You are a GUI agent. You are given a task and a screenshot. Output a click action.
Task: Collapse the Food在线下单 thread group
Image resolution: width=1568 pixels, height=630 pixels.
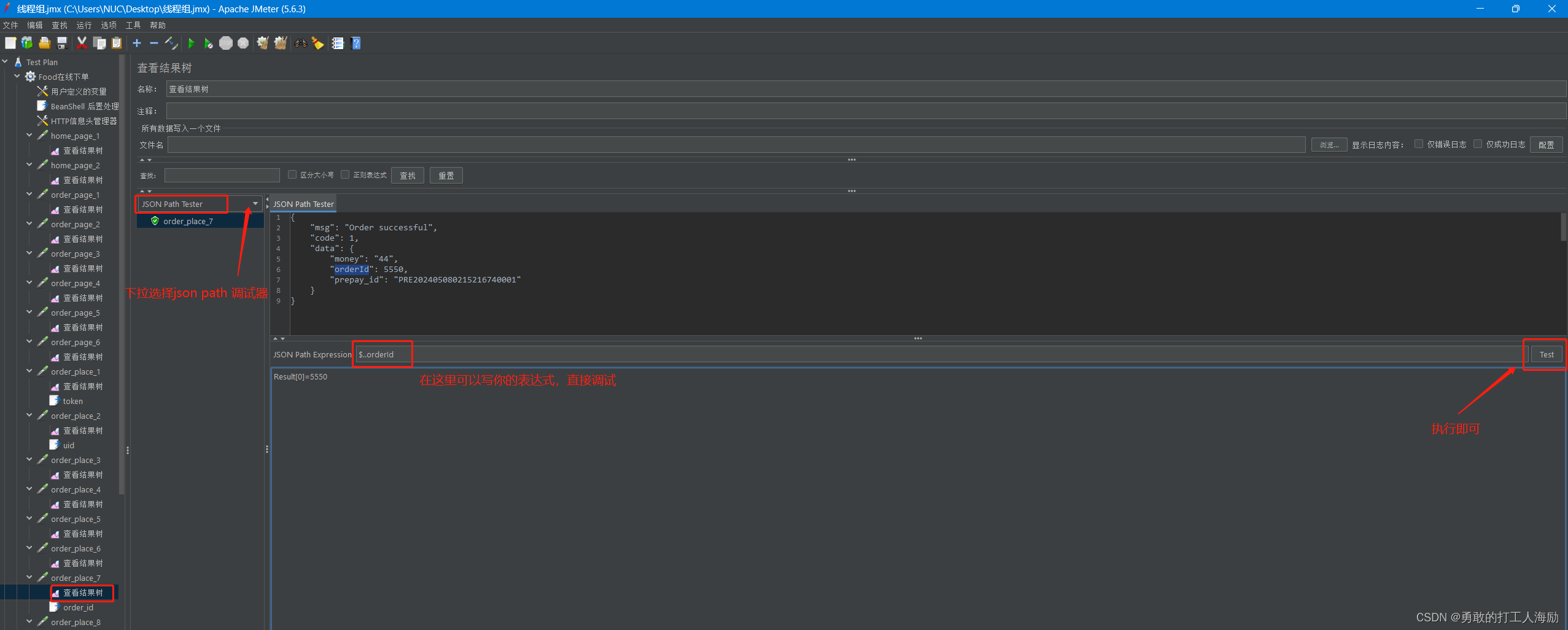17,76
